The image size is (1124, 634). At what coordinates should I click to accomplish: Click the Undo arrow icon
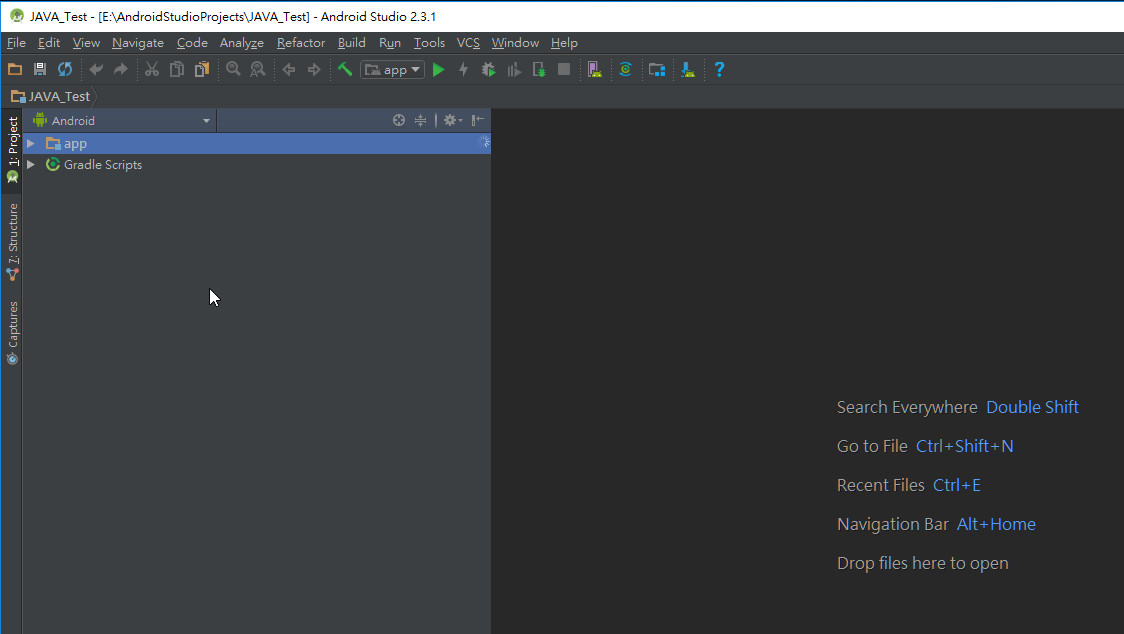[96, 70]
